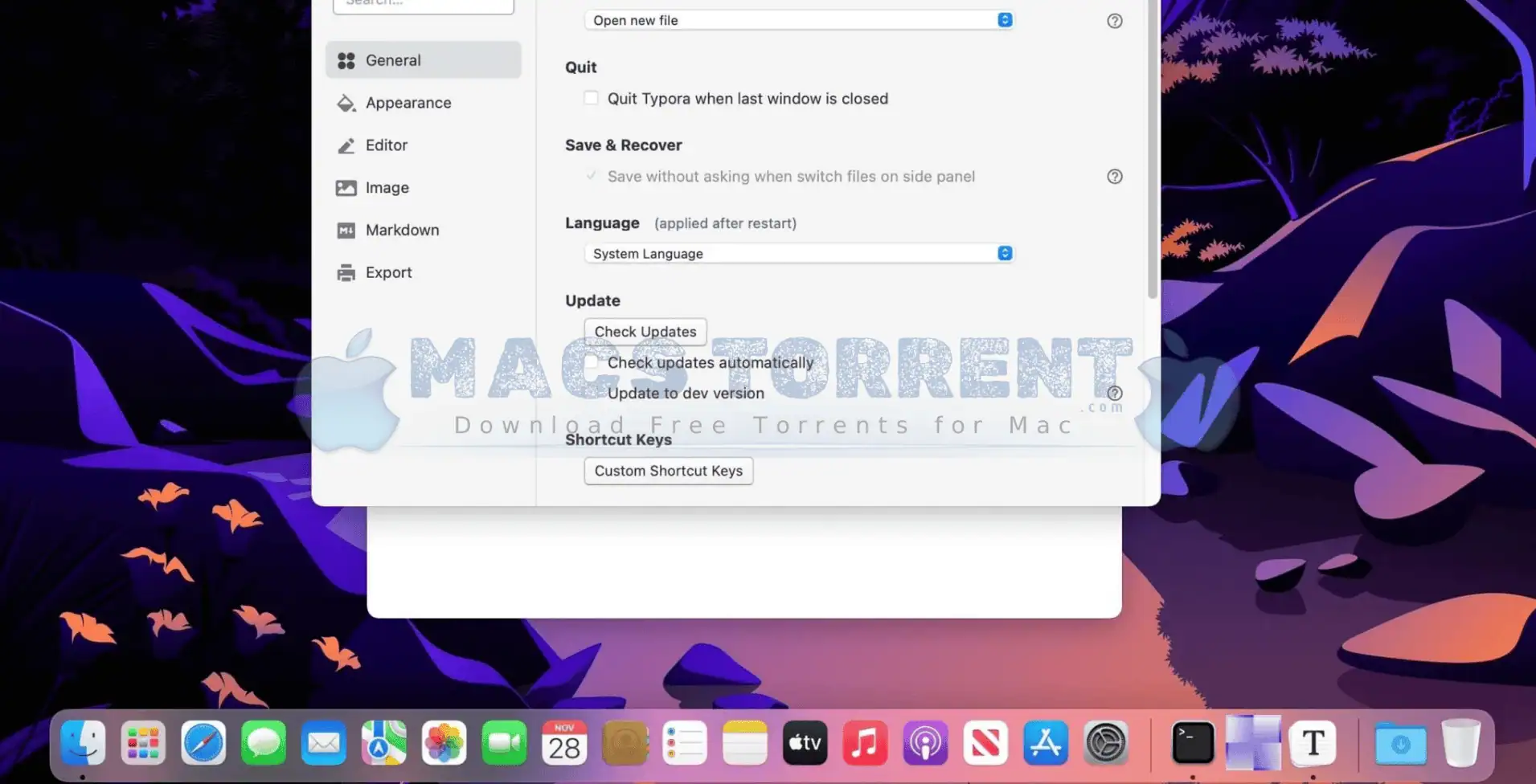Toggle Save without asking when switch files checkbox
Screen dimensions: 1536x784
(591, 176)
